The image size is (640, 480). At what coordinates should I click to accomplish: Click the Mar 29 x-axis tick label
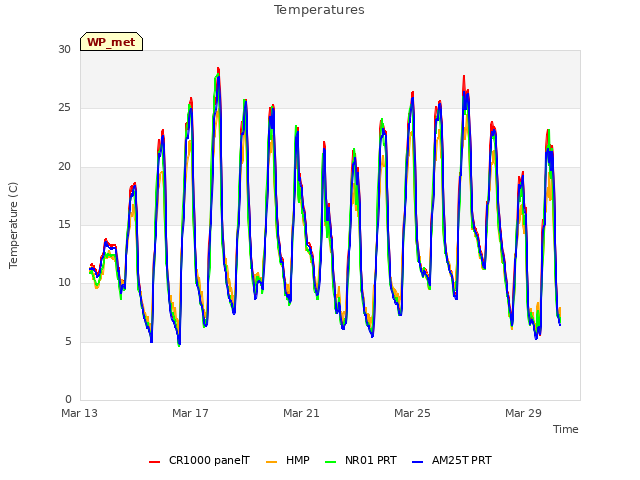click(523, 413)
